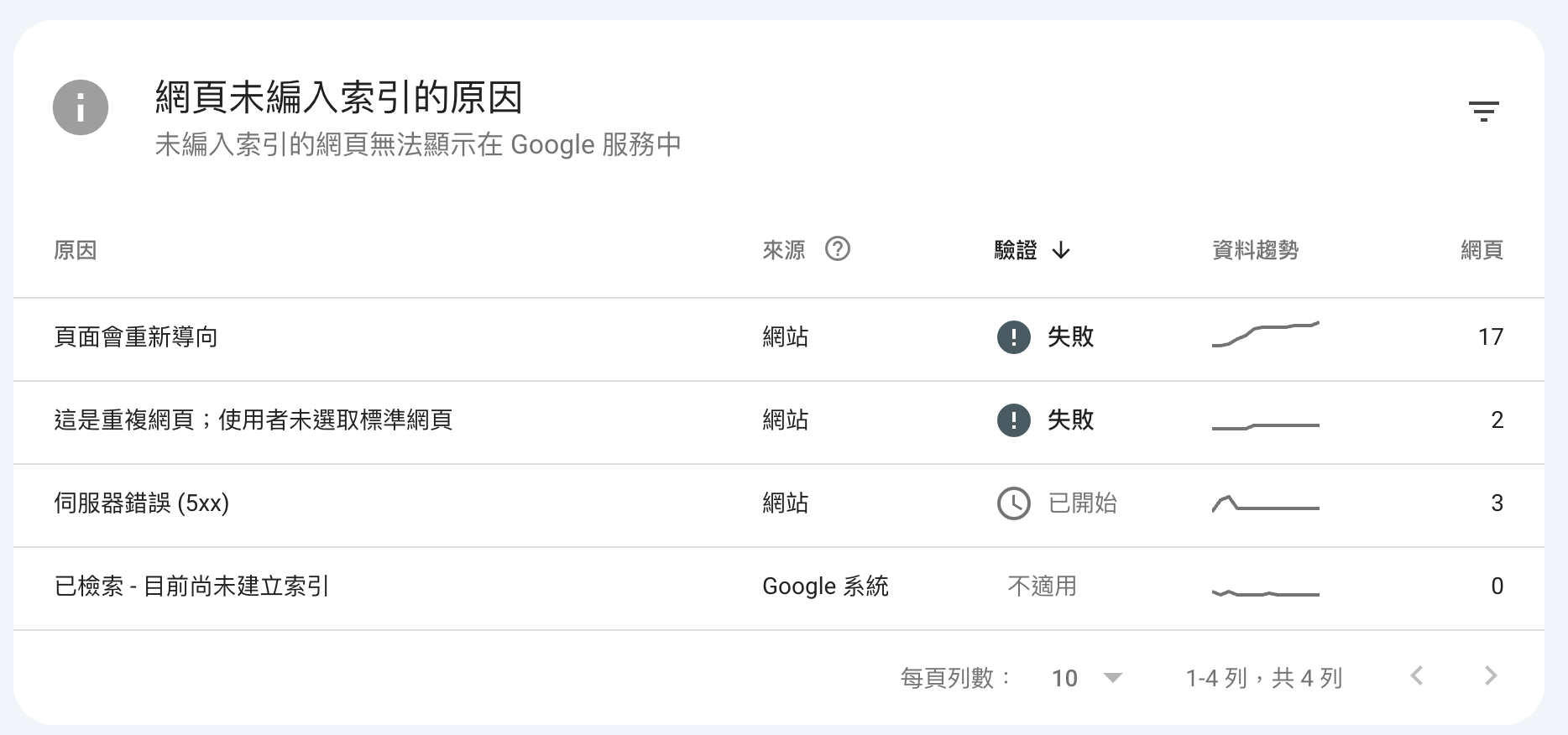Click the failed status icon for 頁面會重新導向
Viewport: 1568px width, 735px height.
[x=1013, y=337]
